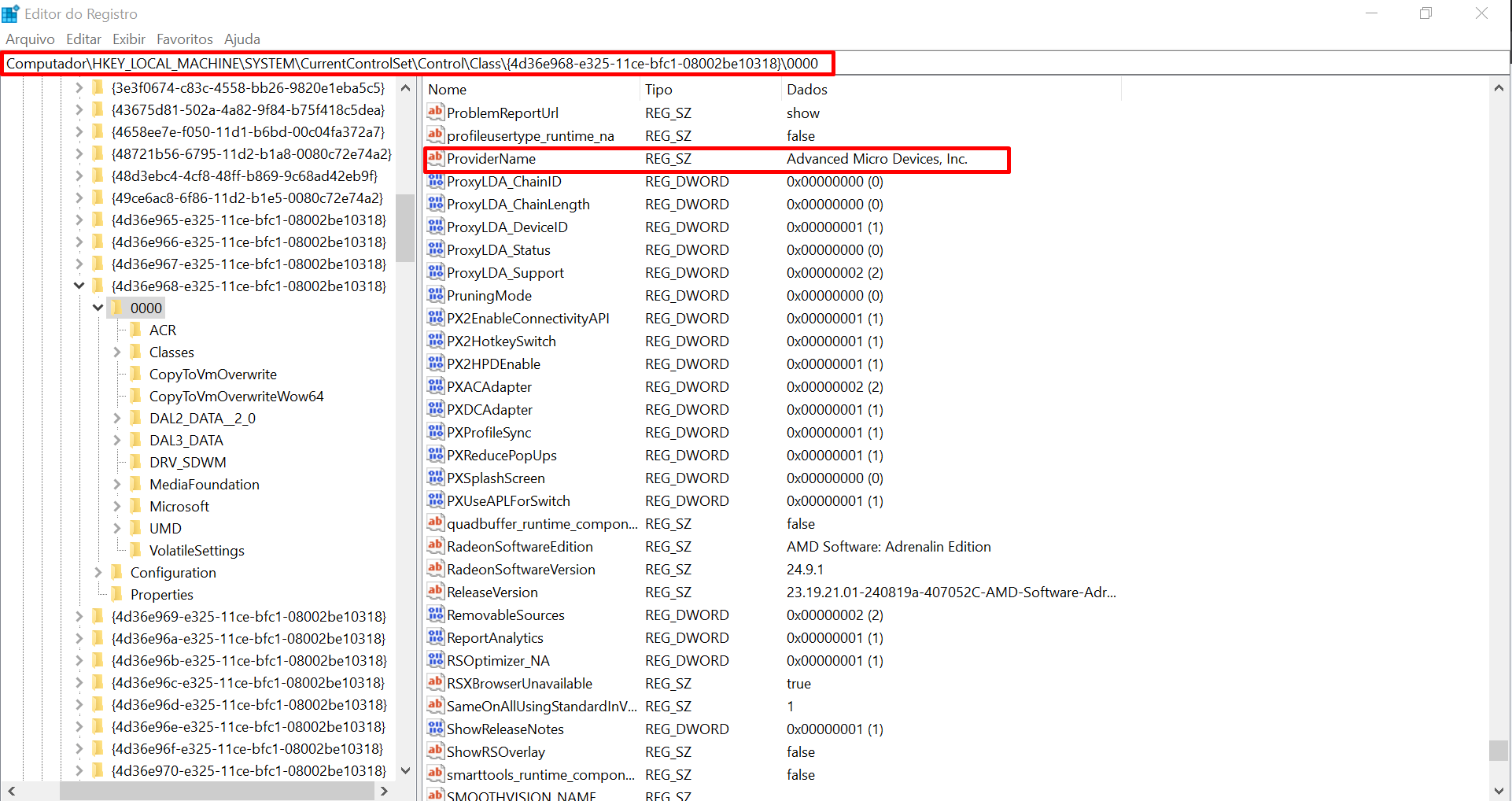1512x801 pixels.
Task: Select the {48d3ebc4-4cf8-48ff-b869-9c68ad42eb9f} key
Action: 244,175
